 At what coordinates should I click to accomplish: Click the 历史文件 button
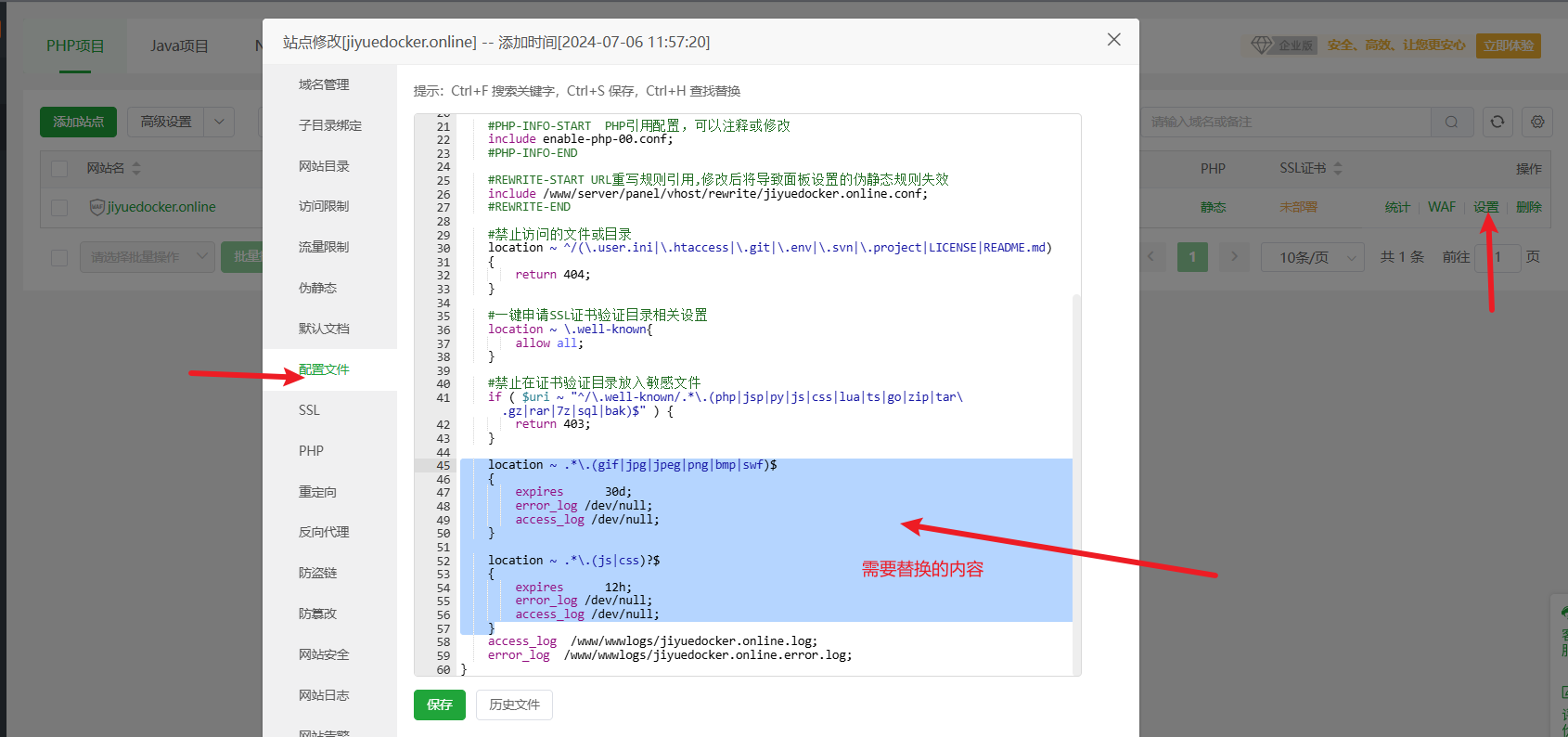[x=514, y=705]
